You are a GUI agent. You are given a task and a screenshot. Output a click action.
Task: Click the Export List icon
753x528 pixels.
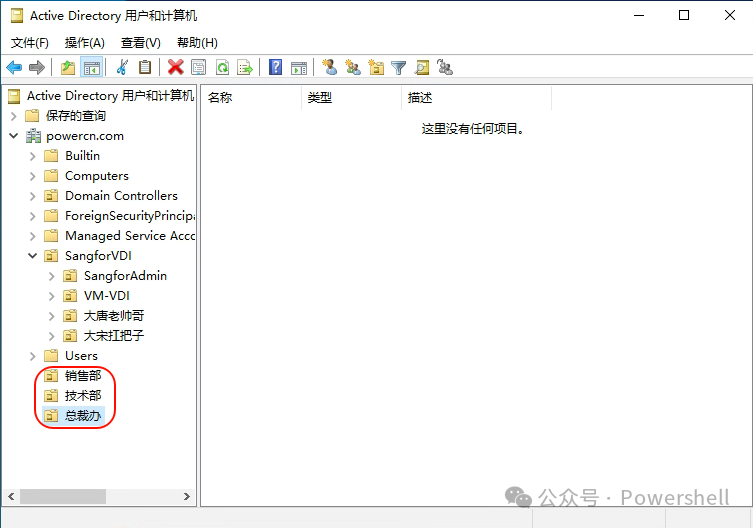(245, 67)
